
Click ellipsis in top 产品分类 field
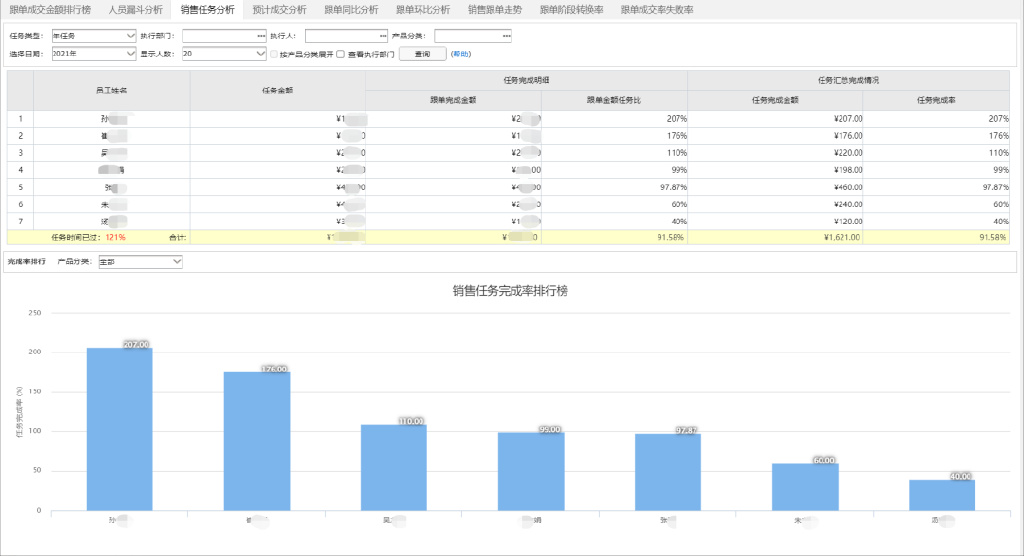click(506, 36)
